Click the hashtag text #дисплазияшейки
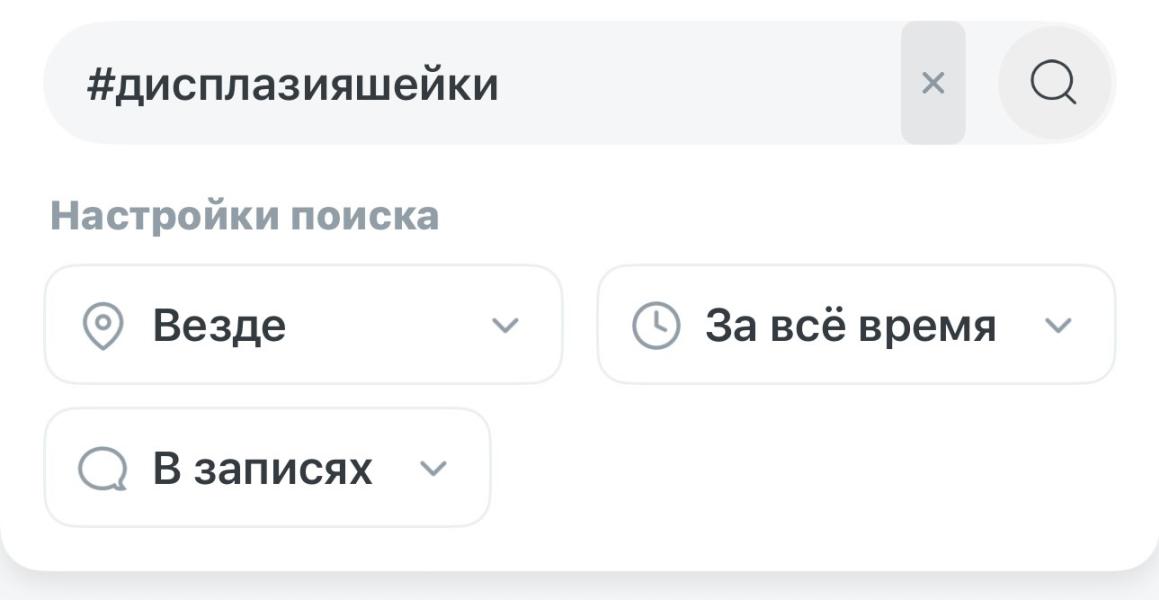This screenshot has height=600, width=1159. click(292, 85)
